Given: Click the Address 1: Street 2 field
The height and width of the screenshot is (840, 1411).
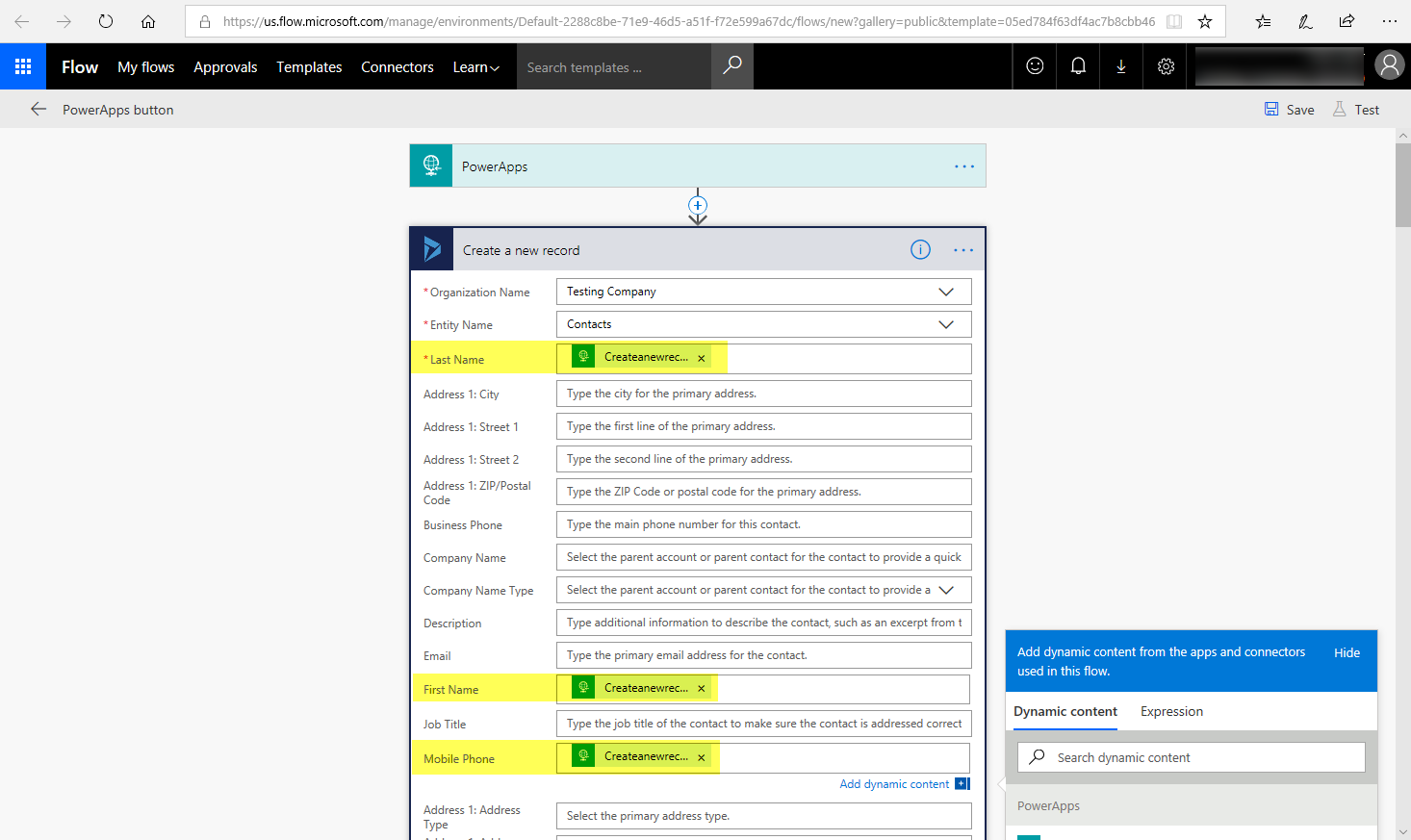Looking at the screenshot, I should (763, 459).
